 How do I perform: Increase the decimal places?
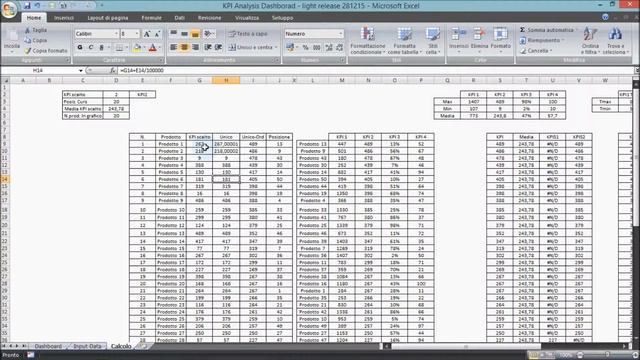point(329,47)
